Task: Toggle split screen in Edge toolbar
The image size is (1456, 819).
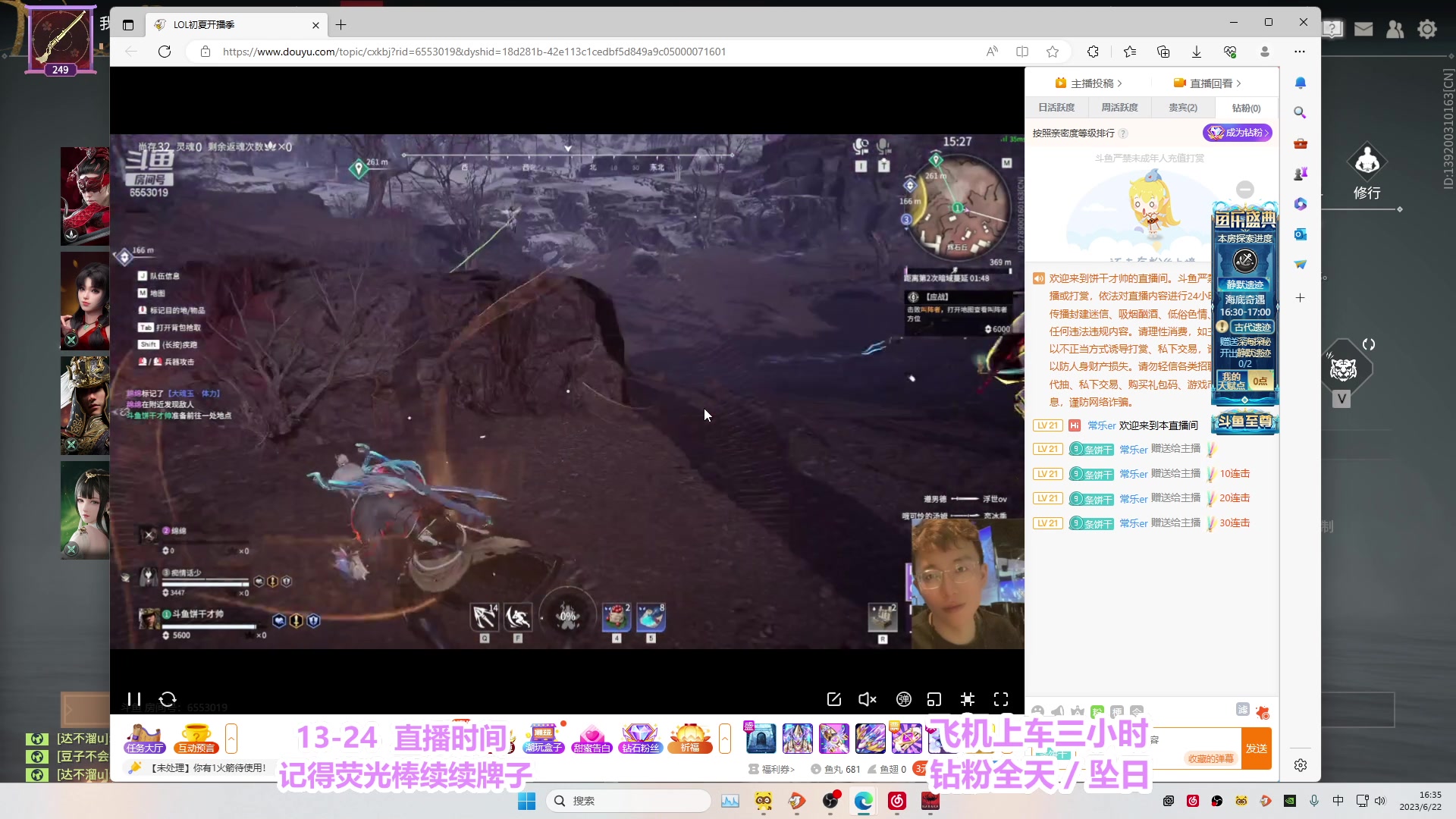Action: pyautogui.click(x=1022, y=52)
